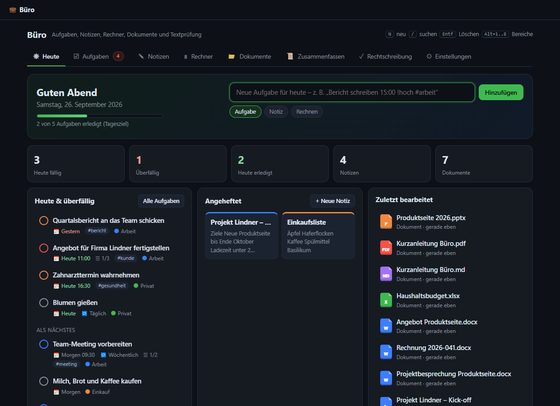Focus the Neue Aufgabe für heute field
The width and height of the screenshot is (560, 406).
pos(352,92)
